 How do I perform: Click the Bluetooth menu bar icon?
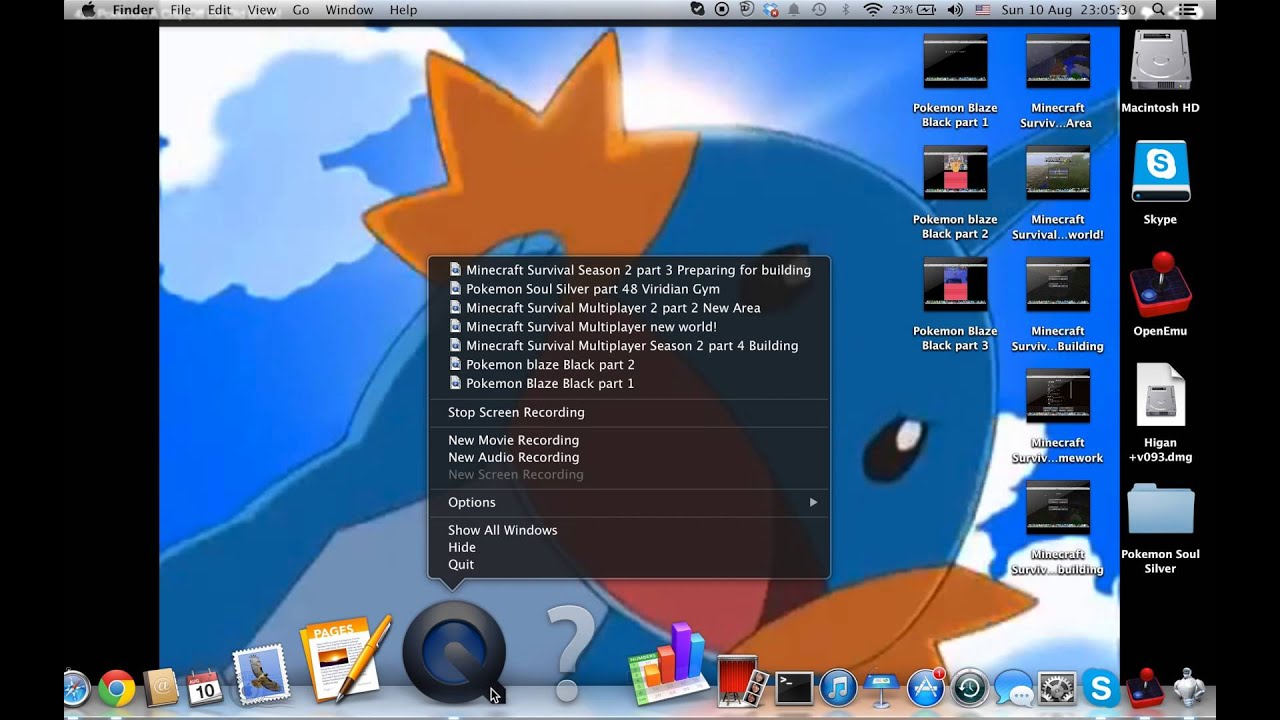(845, 10)
